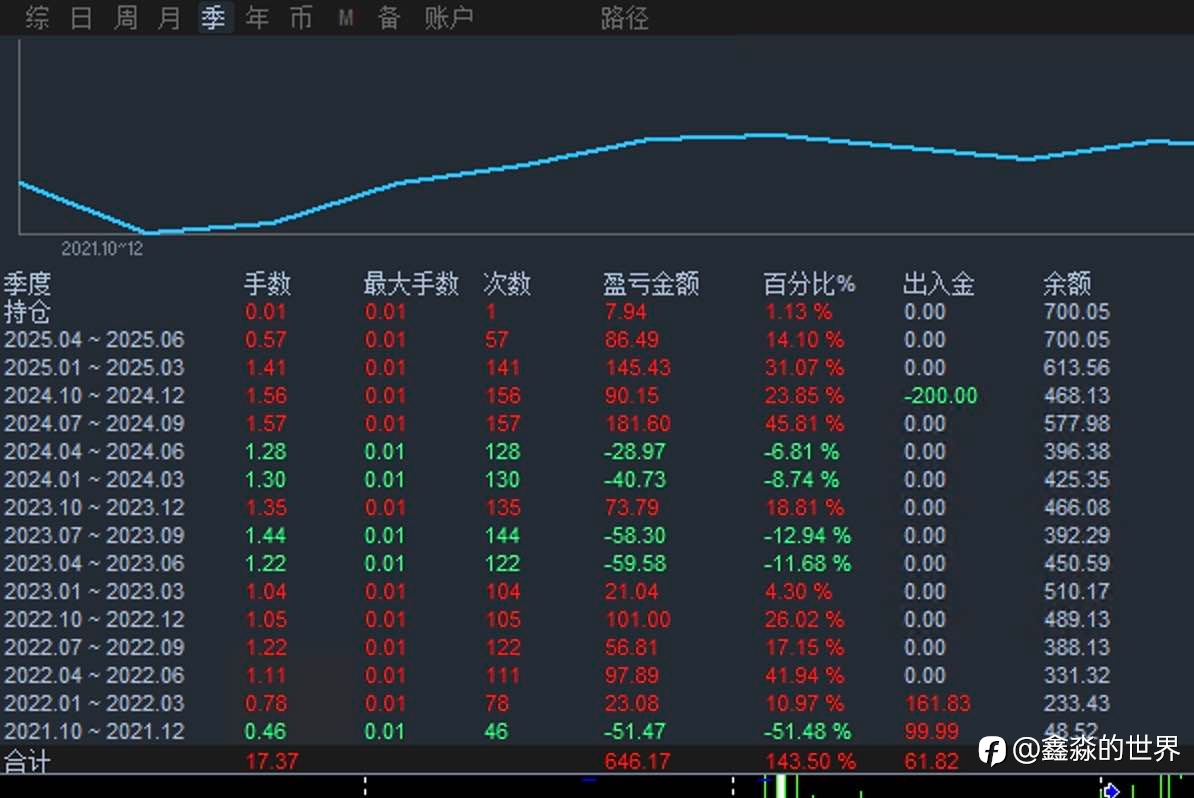This screenshot has height=798, width=1194.
Task: Click the -51.48 % percentage cell
Action: coord(807,731)
